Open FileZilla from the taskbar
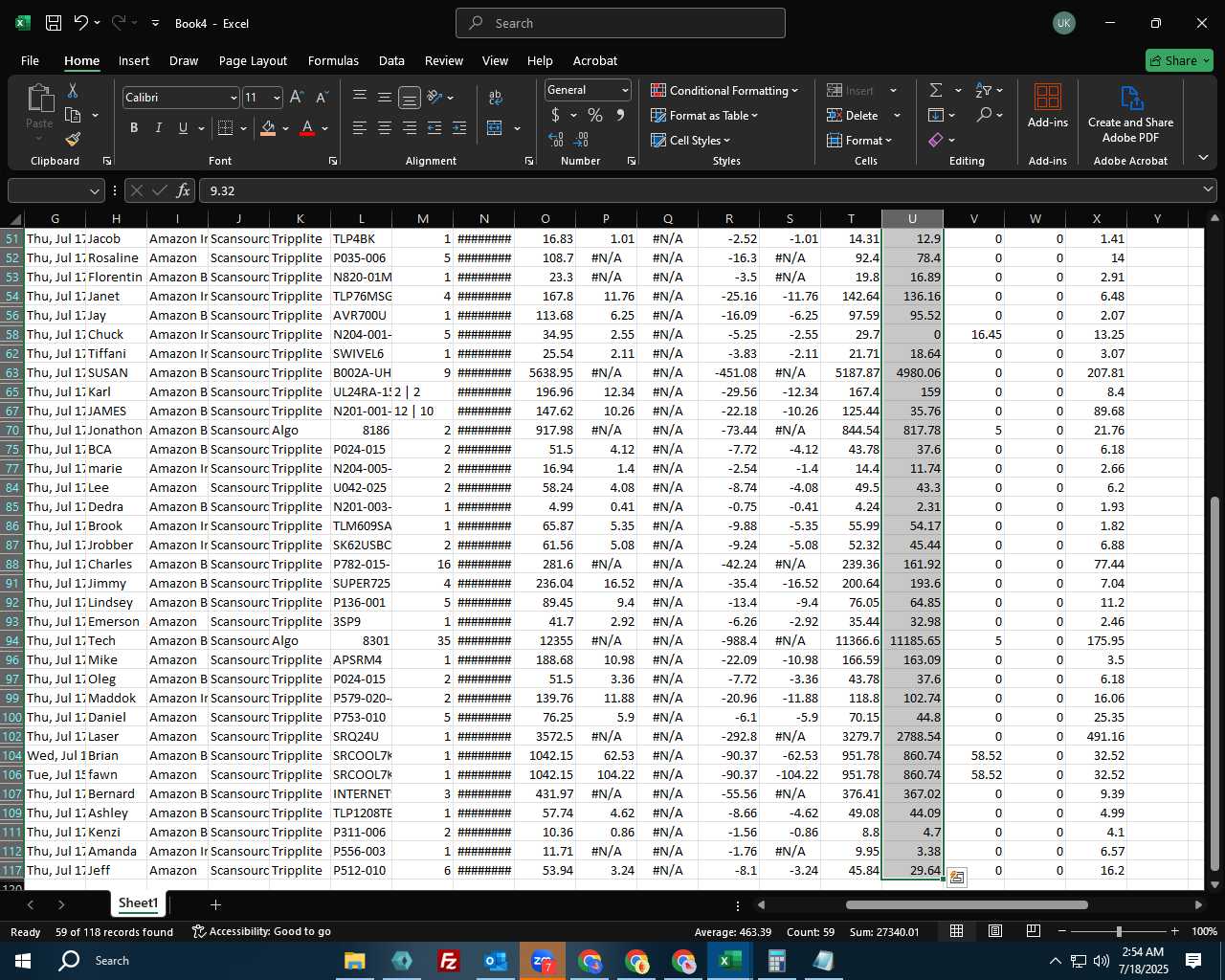This screenshot has width=1225, height=980. click(448, 960)
